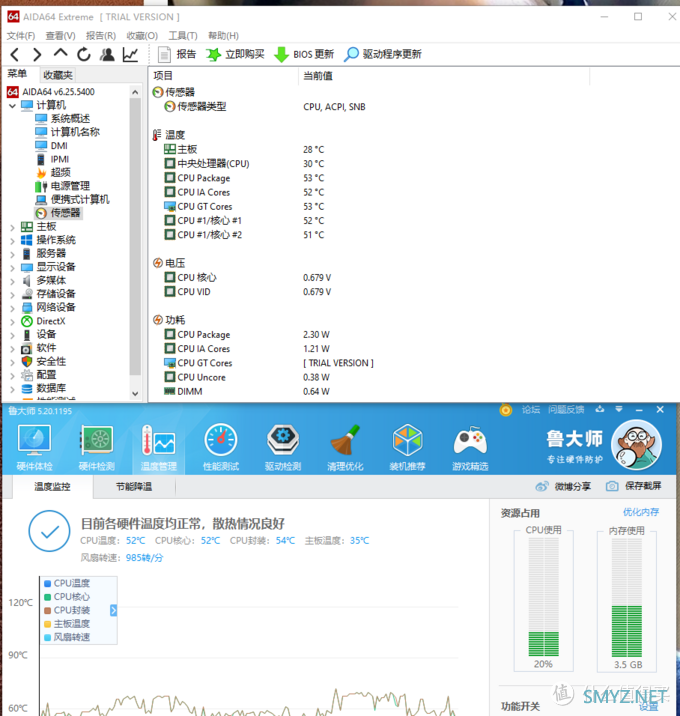Click 保存截屏 save screenshot button
This screenshot has height=716, width=680.
click(x=633, y=486)
